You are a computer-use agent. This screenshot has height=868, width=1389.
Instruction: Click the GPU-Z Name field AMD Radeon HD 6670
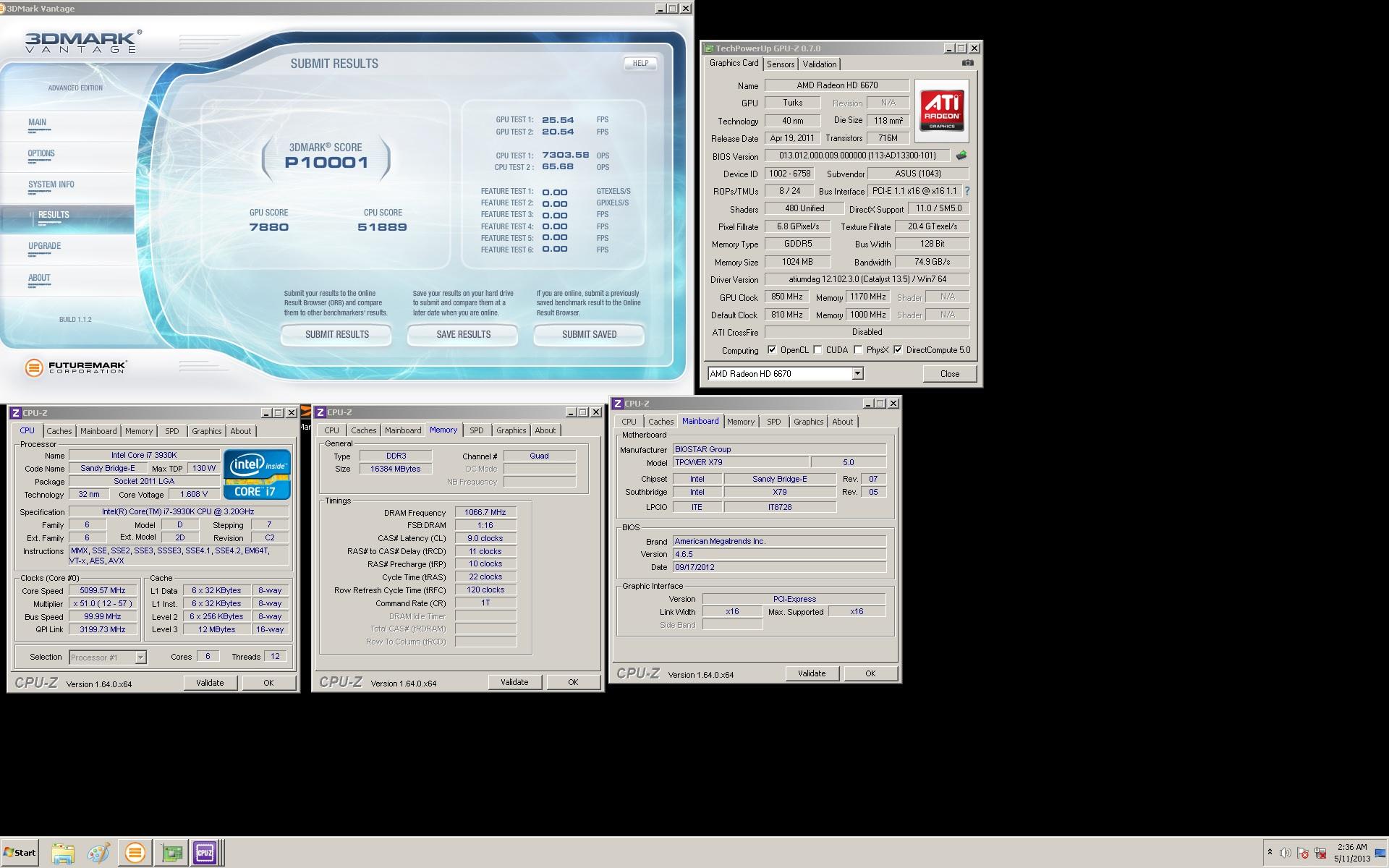(x=837, y=85)
